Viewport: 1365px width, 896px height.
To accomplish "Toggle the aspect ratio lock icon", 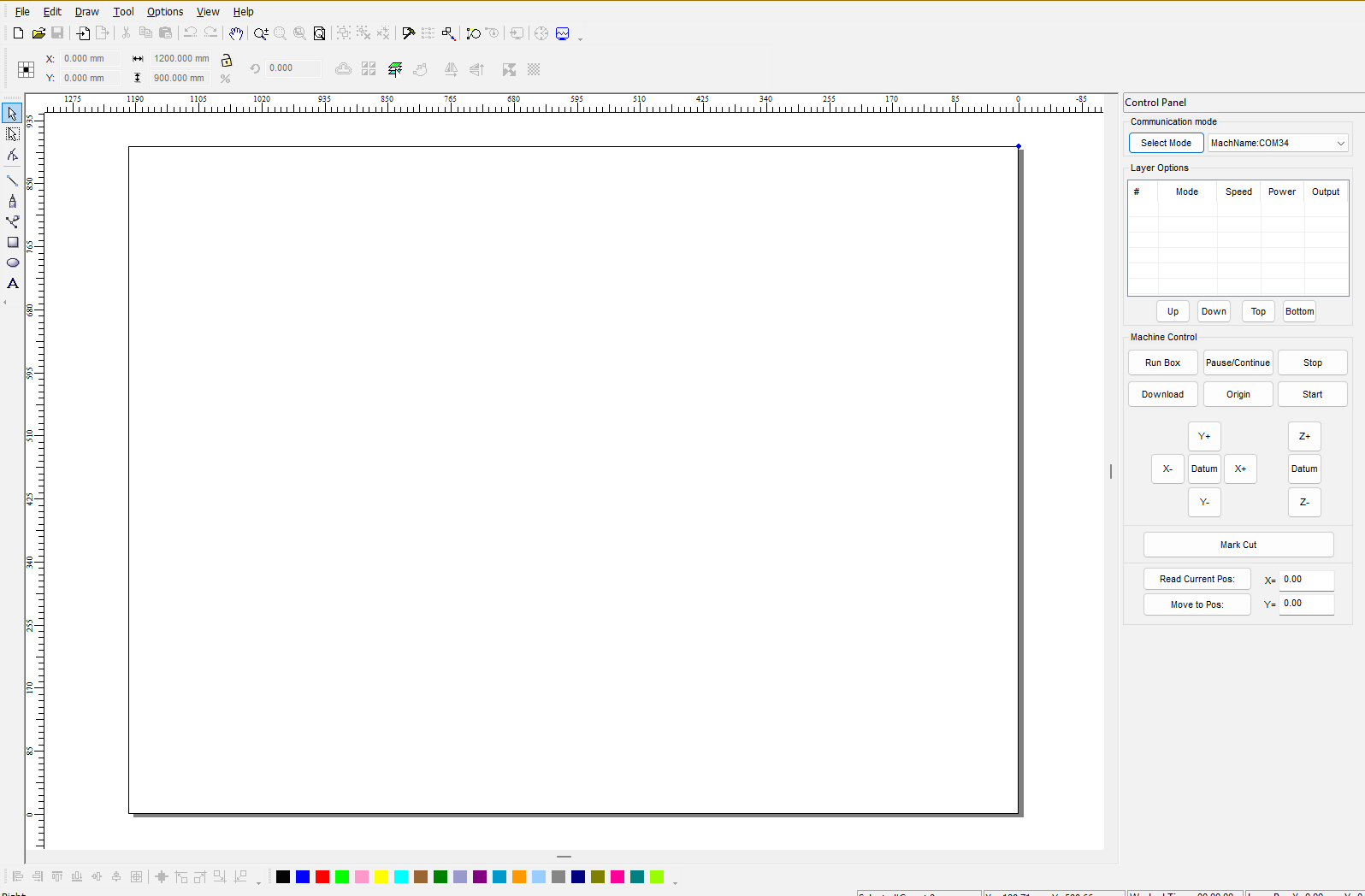I will [227, 60].
